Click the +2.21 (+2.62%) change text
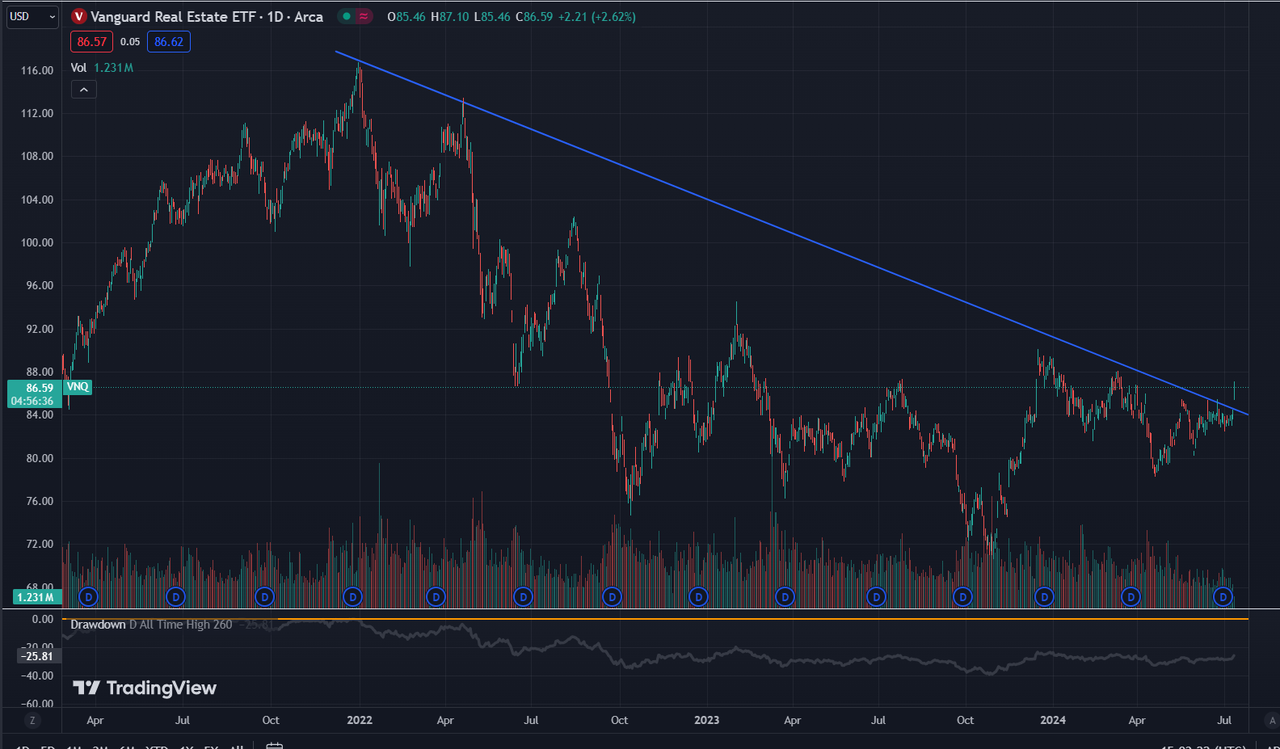Viewport: 1280px width, 749px height. click(x=596, y=17)
